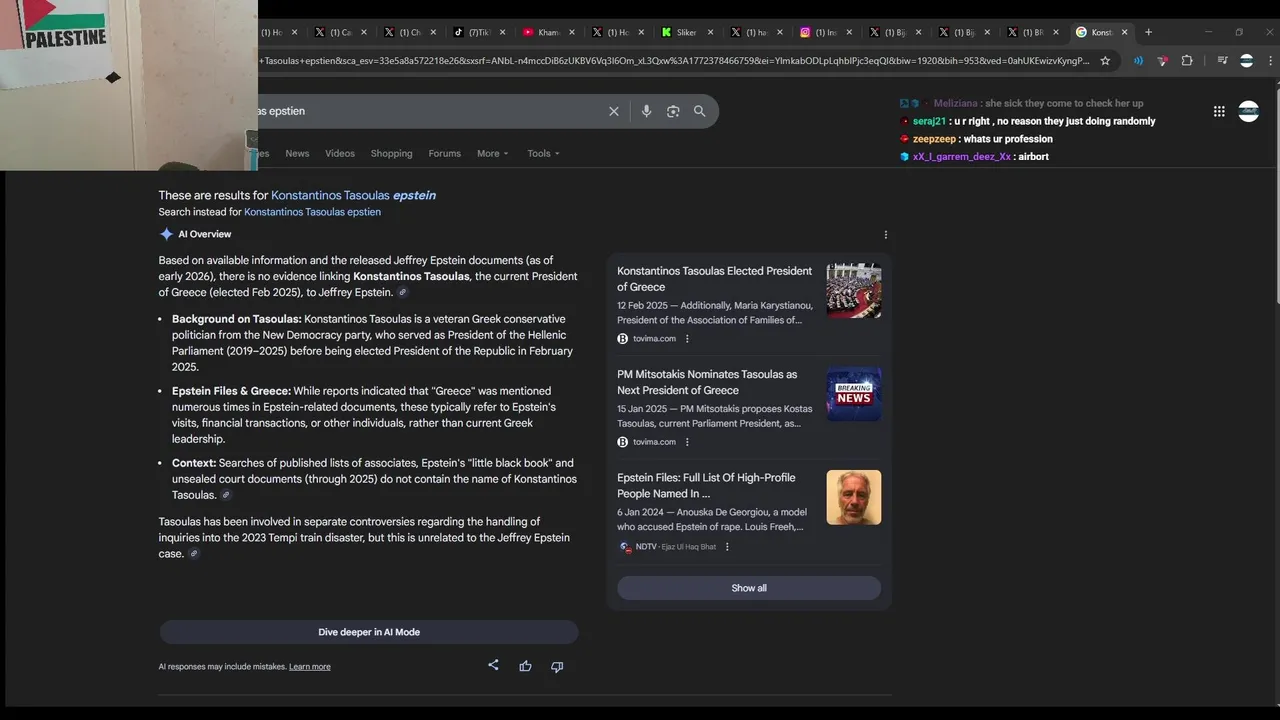
Task: Click the 'AI Overview' heading label
Action: 204,234
